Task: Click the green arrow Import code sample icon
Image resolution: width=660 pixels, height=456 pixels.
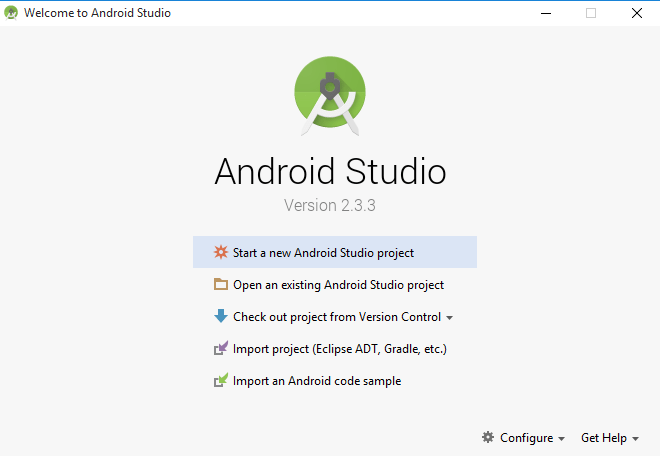Action: click(x=221, y=380)
